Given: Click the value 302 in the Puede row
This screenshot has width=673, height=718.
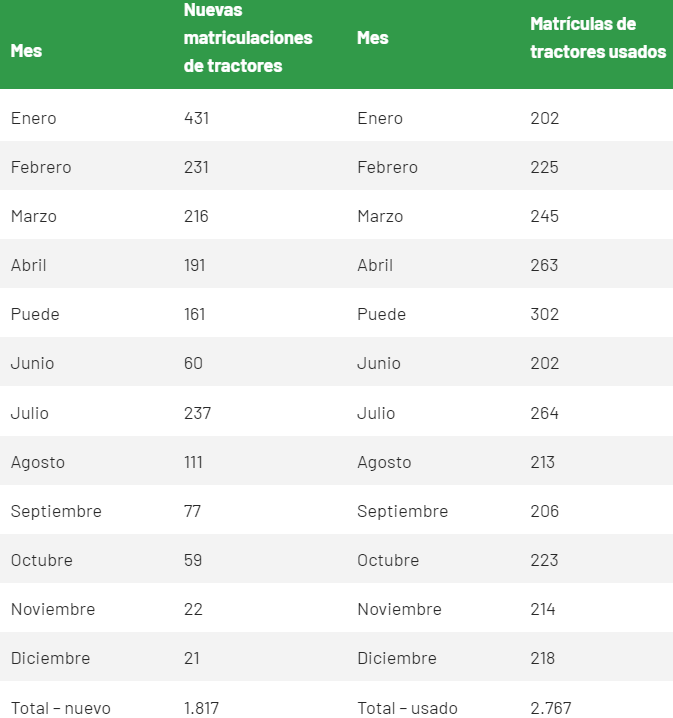Looking at the screenshot, I should (x=544, y=314).
